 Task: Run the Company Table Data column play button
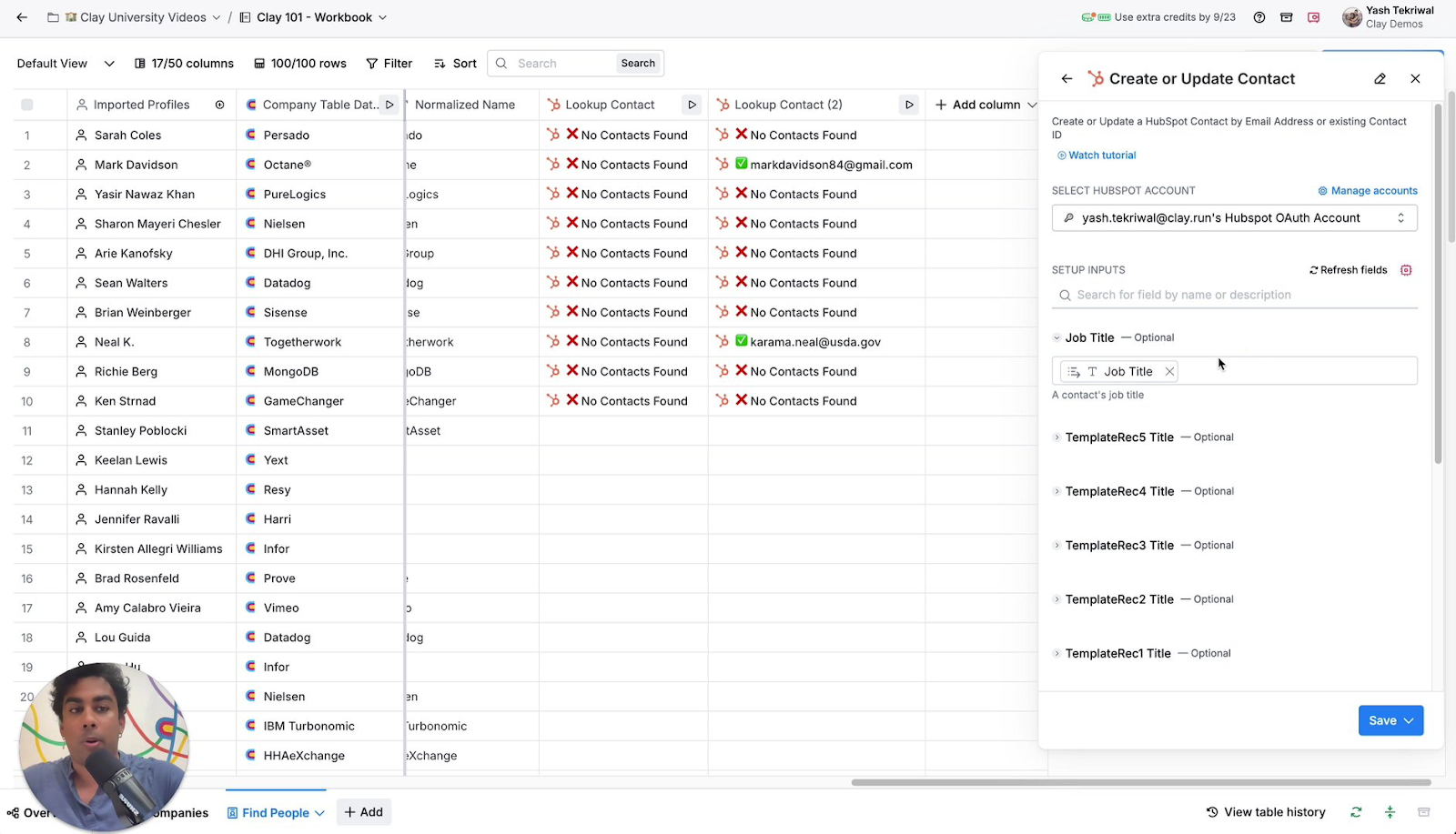pos(389,105)
